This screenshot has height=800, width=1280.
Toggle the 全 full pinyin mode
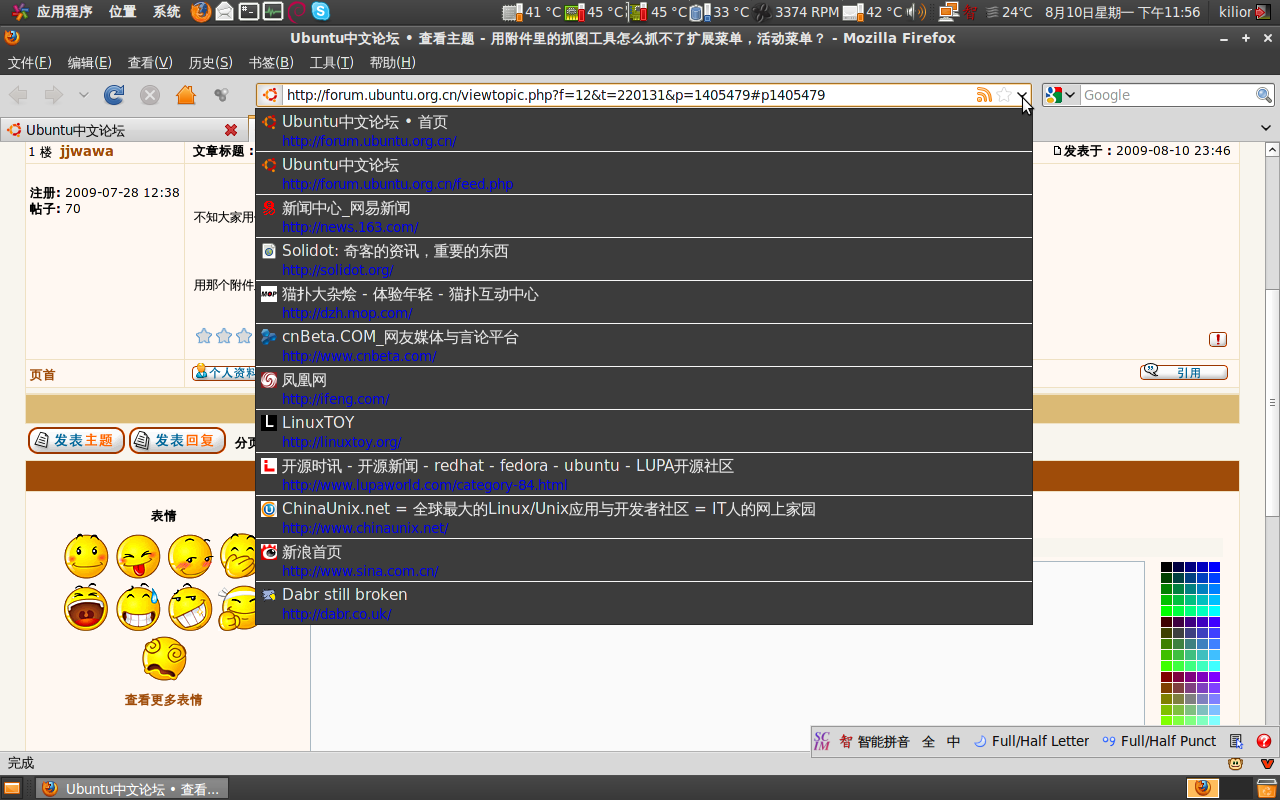928,741
